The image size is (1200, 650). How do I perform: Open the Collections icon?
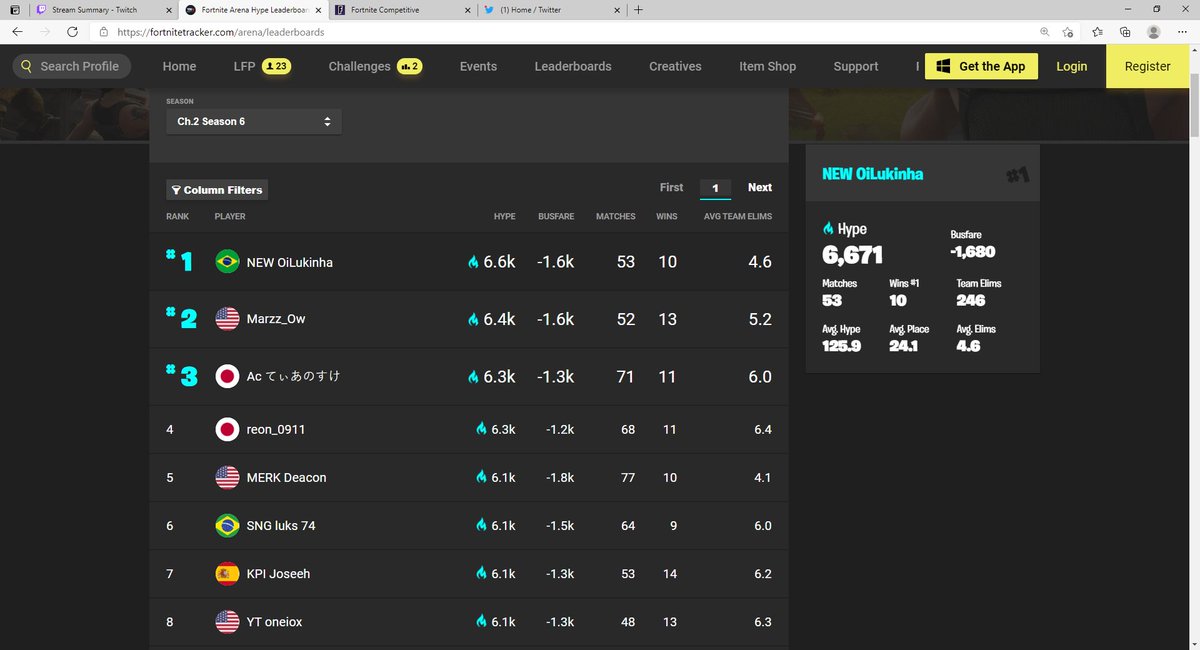click(x=1125, y=32)
